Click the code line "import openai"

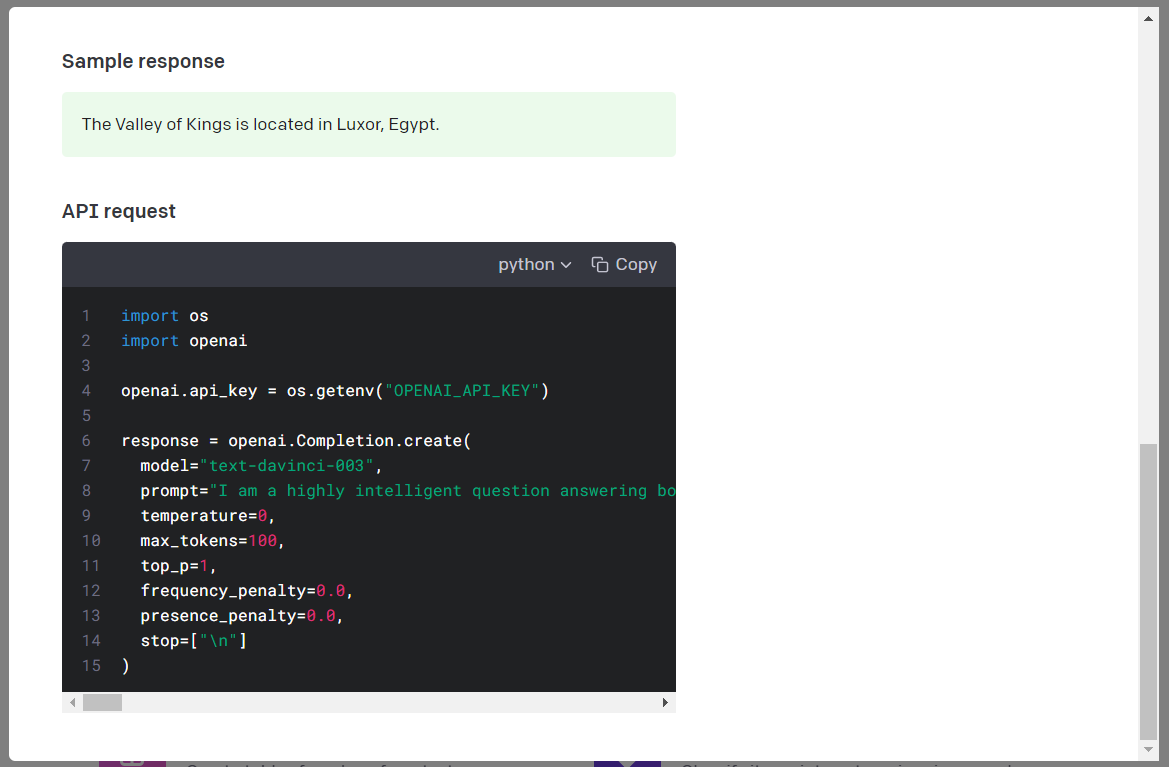point(184,341)
